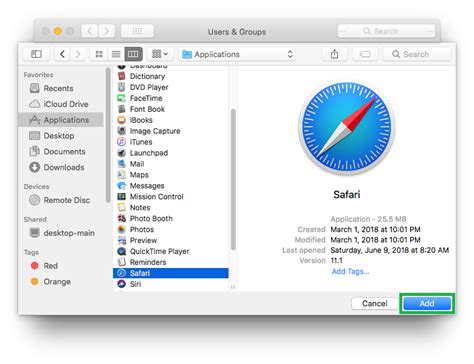
Task: Click the Cancel button
Action: tap(375, 303)
